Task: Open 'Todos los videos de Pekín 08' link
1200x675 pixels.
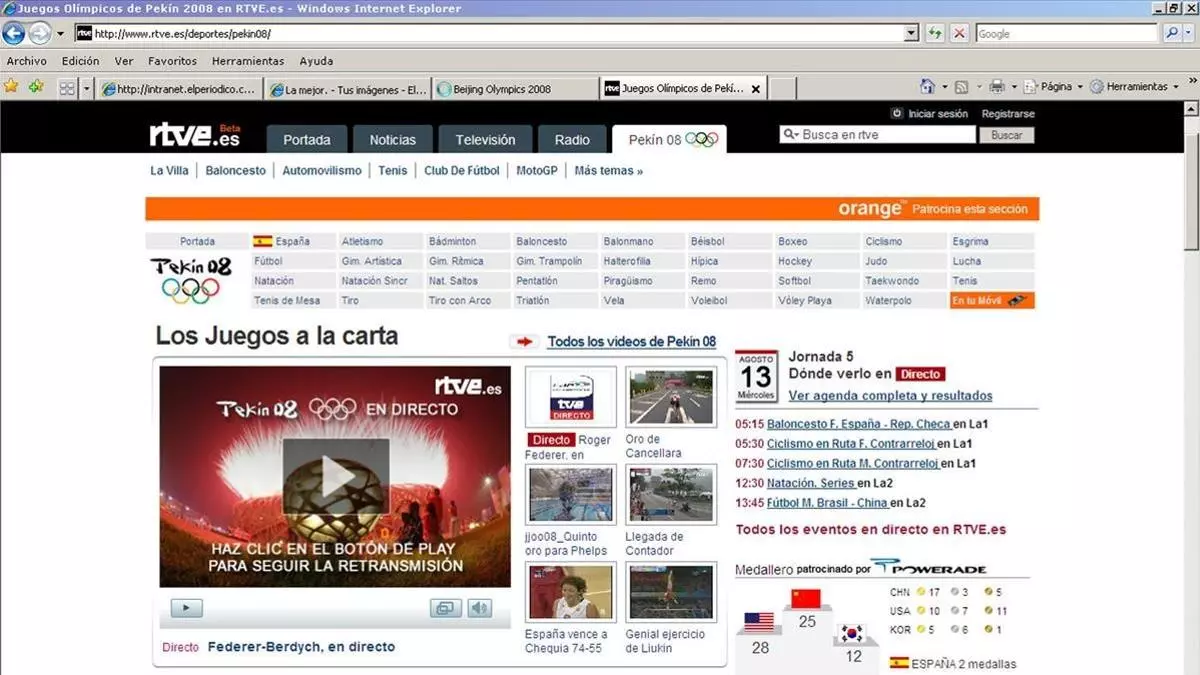Action: click(x=631, y=342)
